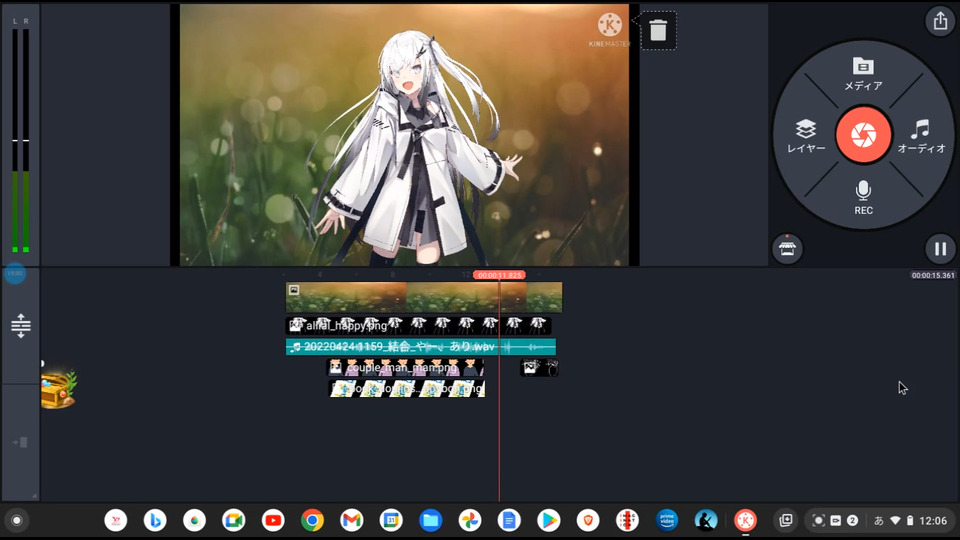Start voice recording with REC
This screenshot has height=540, width=960.
tap(863, 197)
